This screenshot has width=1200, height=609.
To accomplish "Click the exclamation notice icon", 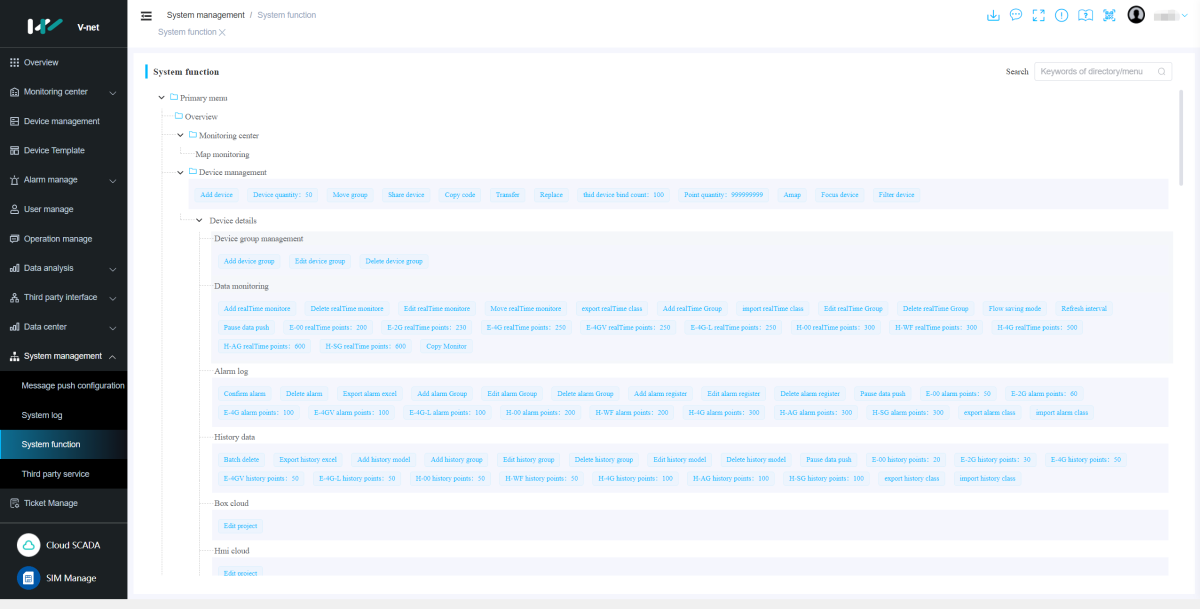I will coord(1062,15).
